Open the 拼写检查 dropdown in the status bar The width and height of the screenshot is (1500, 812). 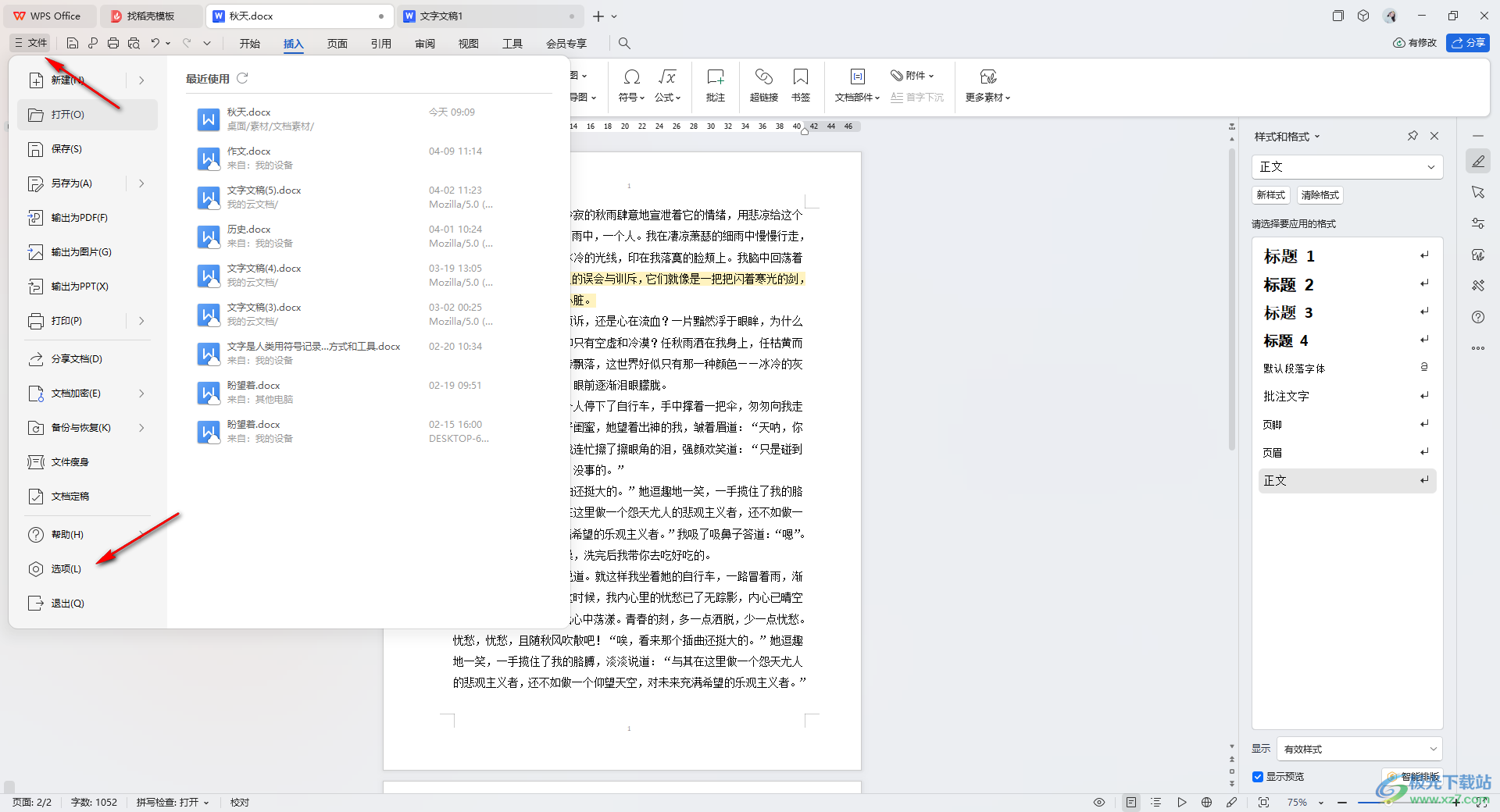tap(173, 802)
